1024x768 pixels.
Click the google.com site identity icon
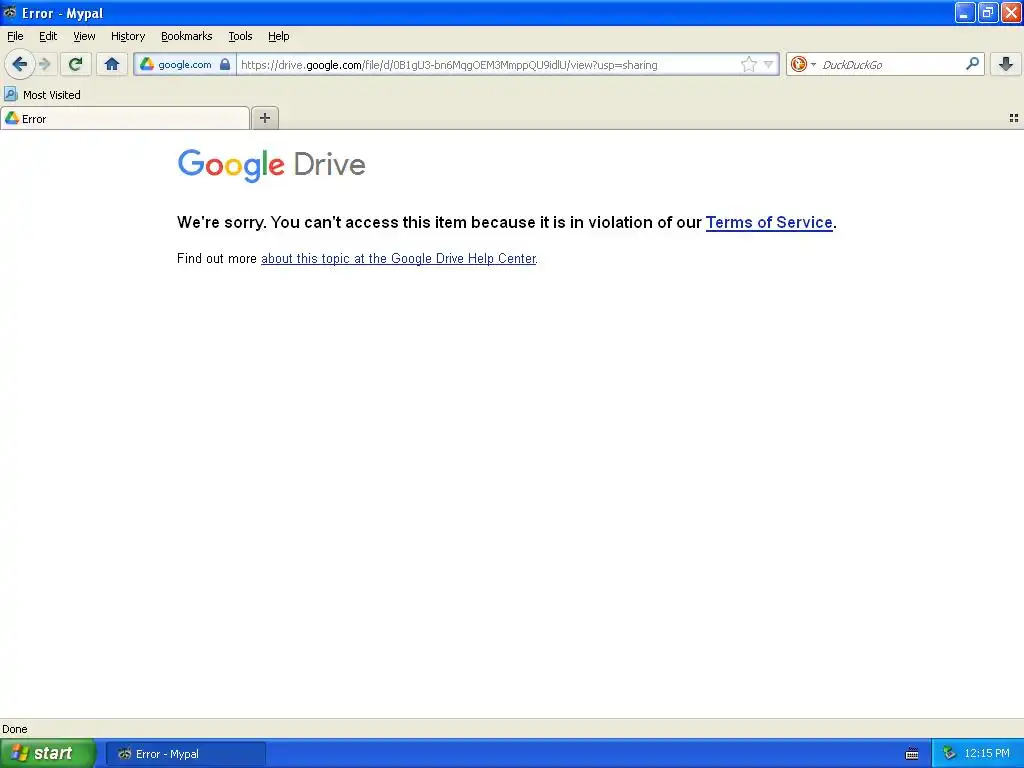(147, 64)
